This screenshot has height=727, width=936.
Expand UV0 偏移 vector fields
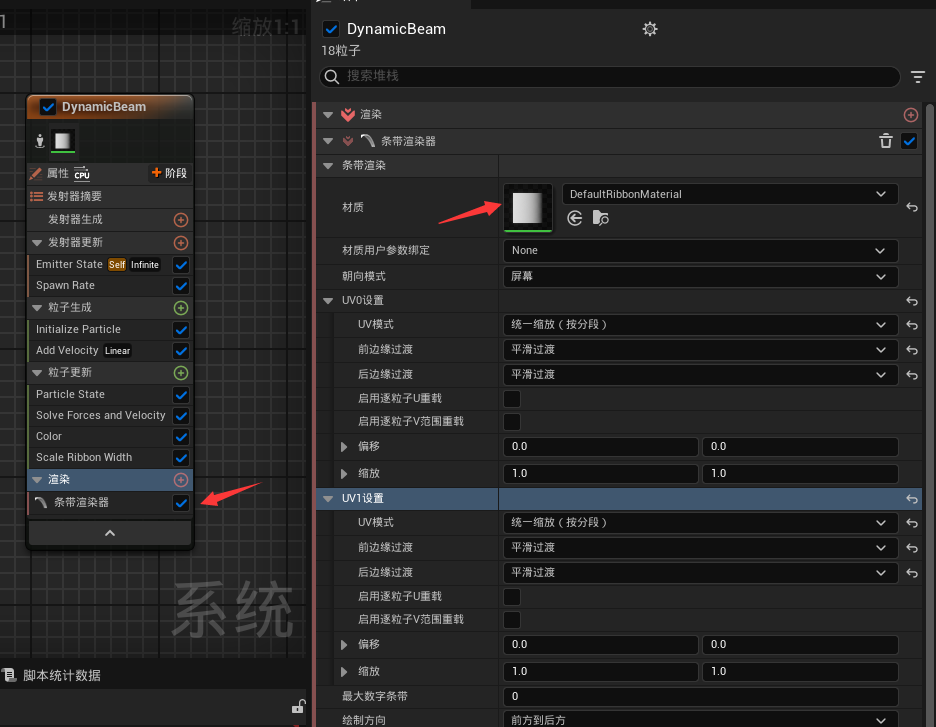coord(344,446)
